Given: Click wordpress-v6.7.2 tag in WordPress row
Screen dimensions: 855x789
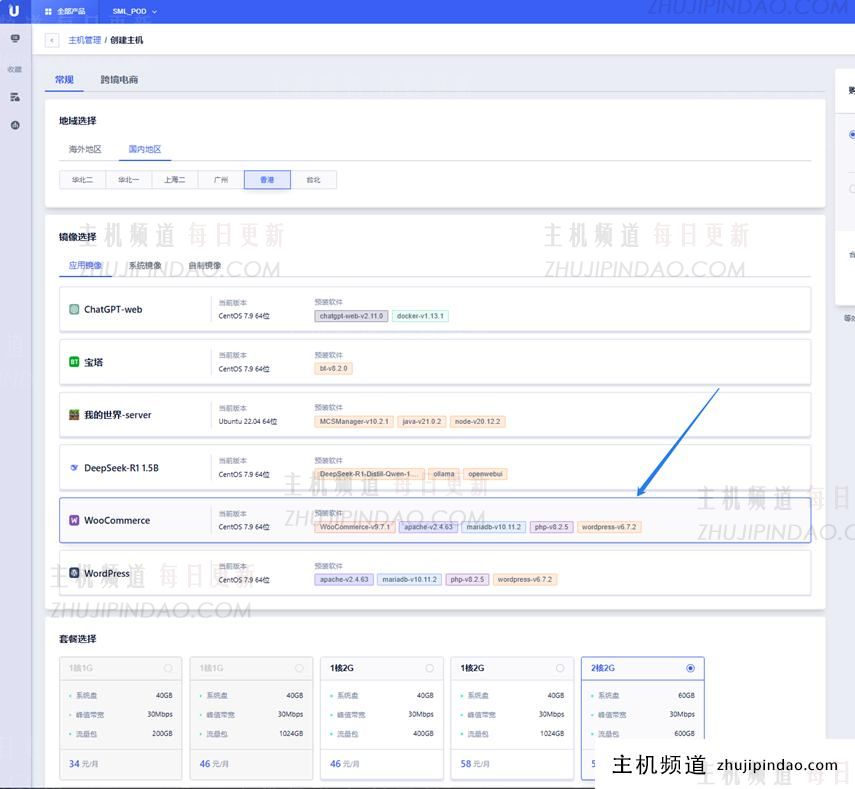Looking at the screenshot, I should 525,580.
